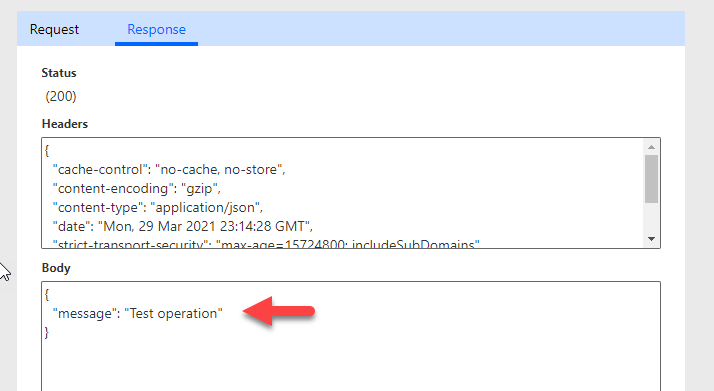
Task: Click the Body label
Action: pyautogui.click(x=56, y=268)
